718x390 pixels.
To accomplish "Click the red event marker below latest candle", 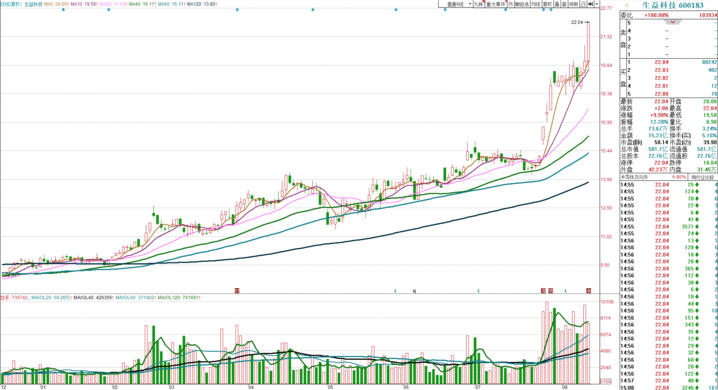I will (589, 291).
